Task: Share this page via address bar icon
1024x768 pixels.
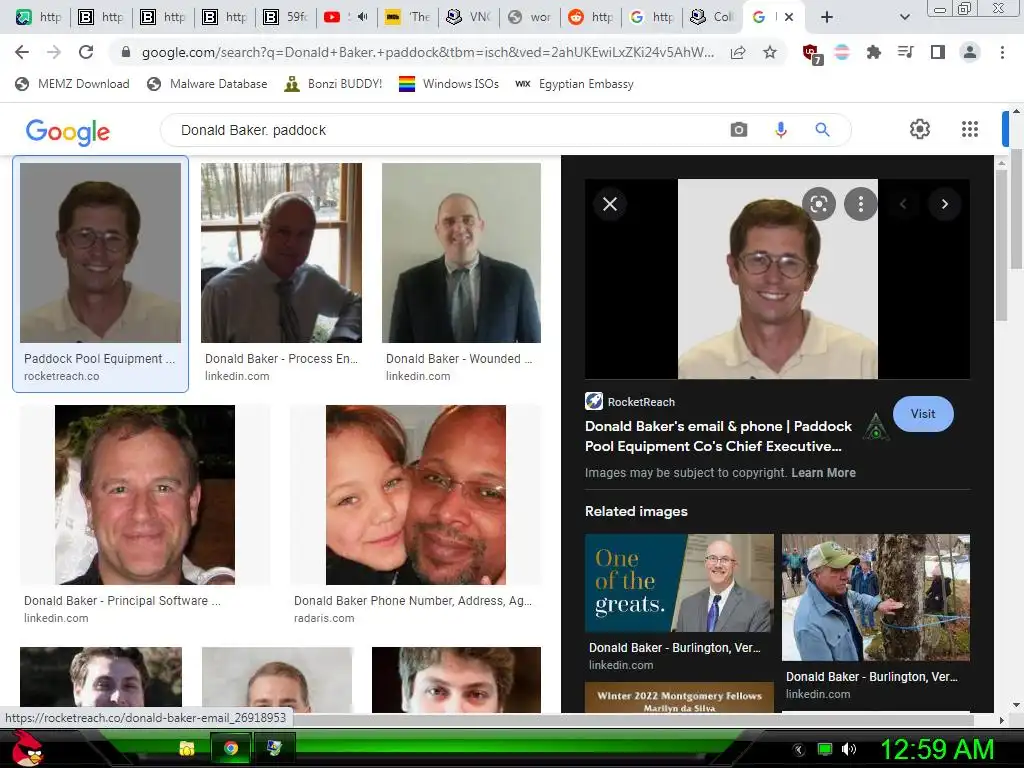Action: 738,52
